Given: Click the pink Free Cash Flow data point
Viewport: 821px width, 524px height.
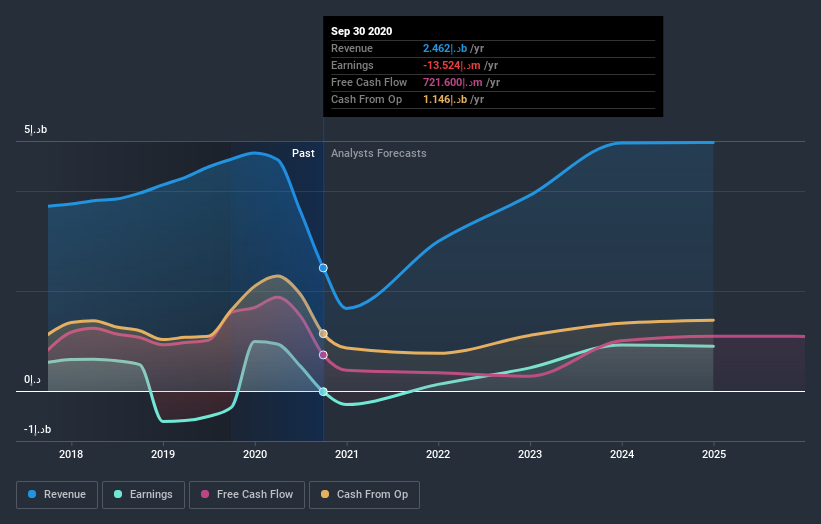Looking at the screenshot, I should click(324, 355).
